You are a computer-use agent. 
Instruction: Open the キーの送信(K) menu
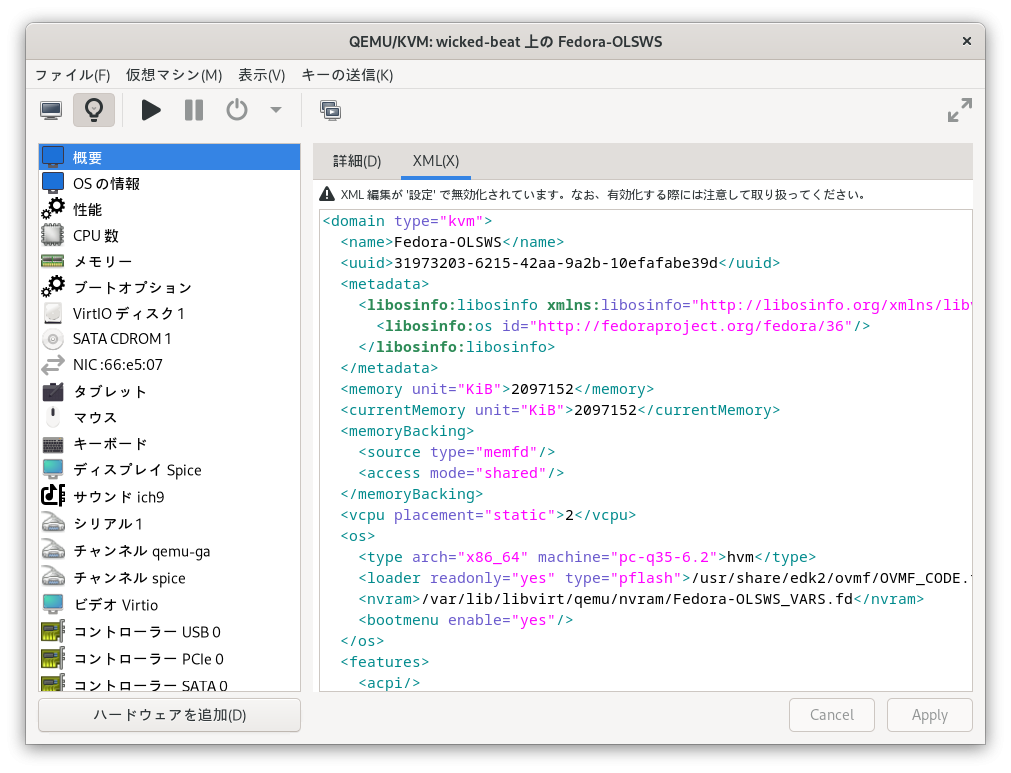click(347, 75)
